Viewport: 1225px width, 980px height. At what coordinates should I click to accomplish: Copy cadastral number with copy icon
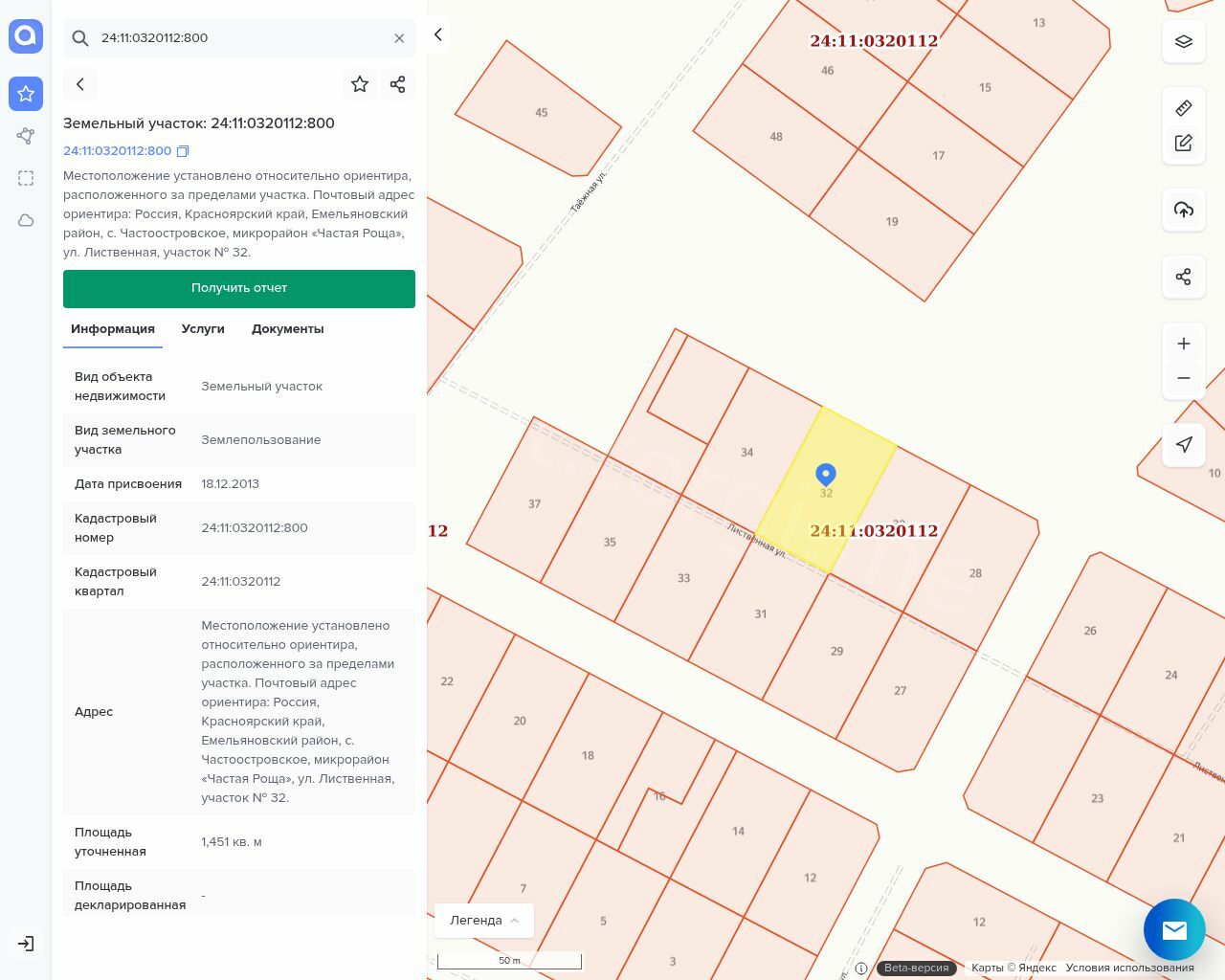tap(184, 151)
